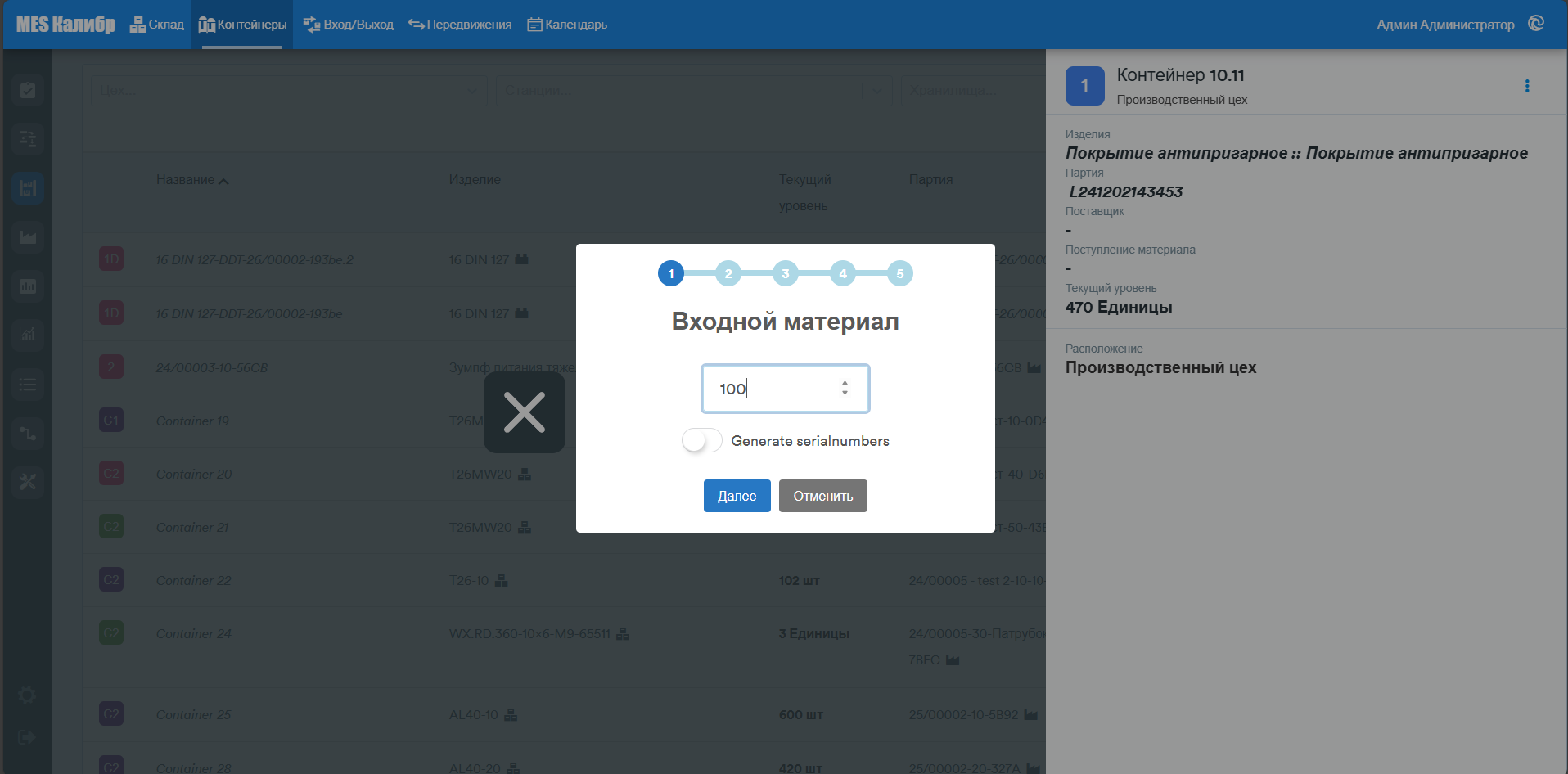Click the product icon beside WX.RD.360-10×6-M9-65511
Screen dimensions: 1568x774
623,633
